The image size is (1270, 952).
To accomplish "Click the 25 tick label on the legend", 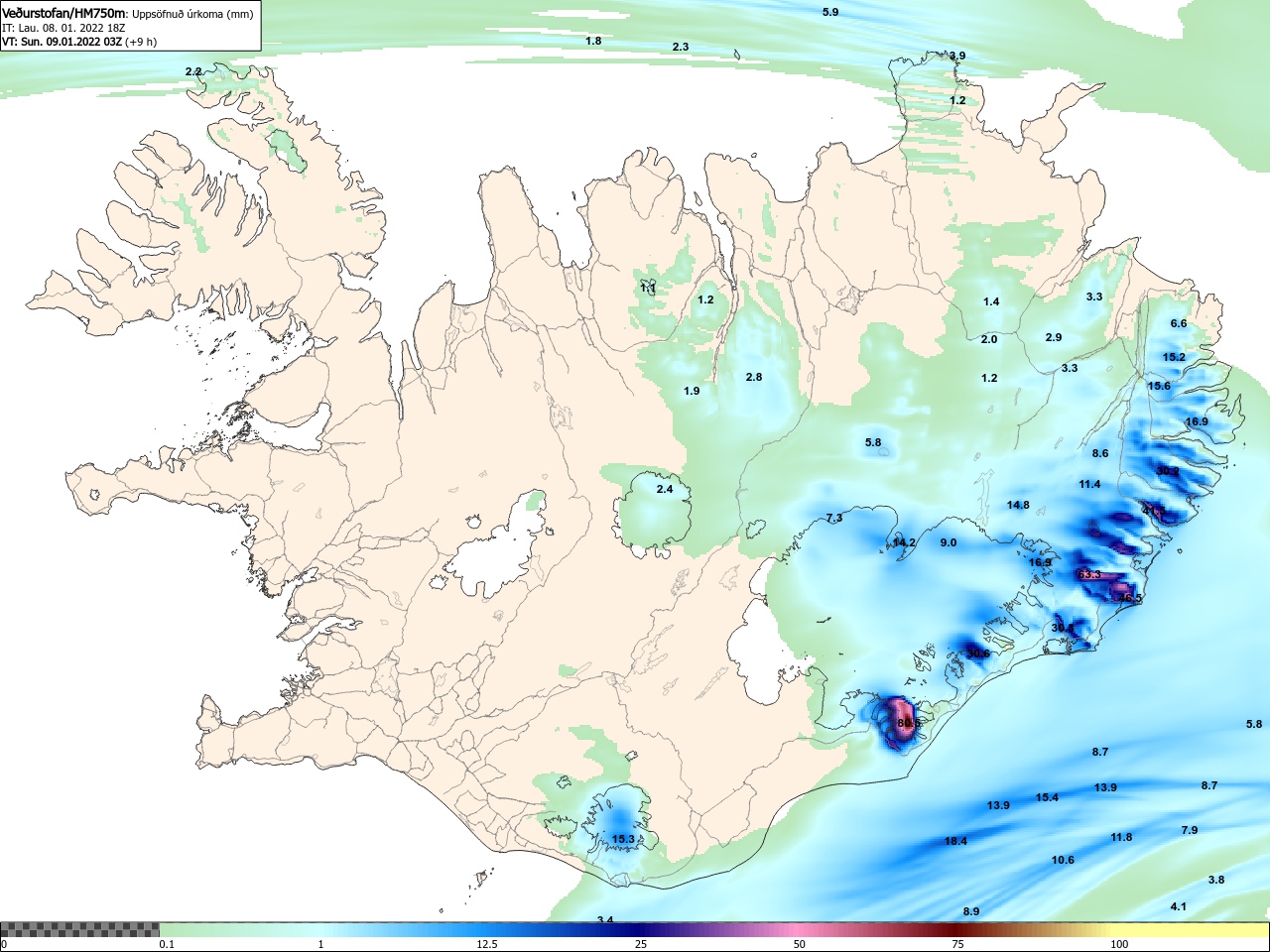I will (642, 945).
